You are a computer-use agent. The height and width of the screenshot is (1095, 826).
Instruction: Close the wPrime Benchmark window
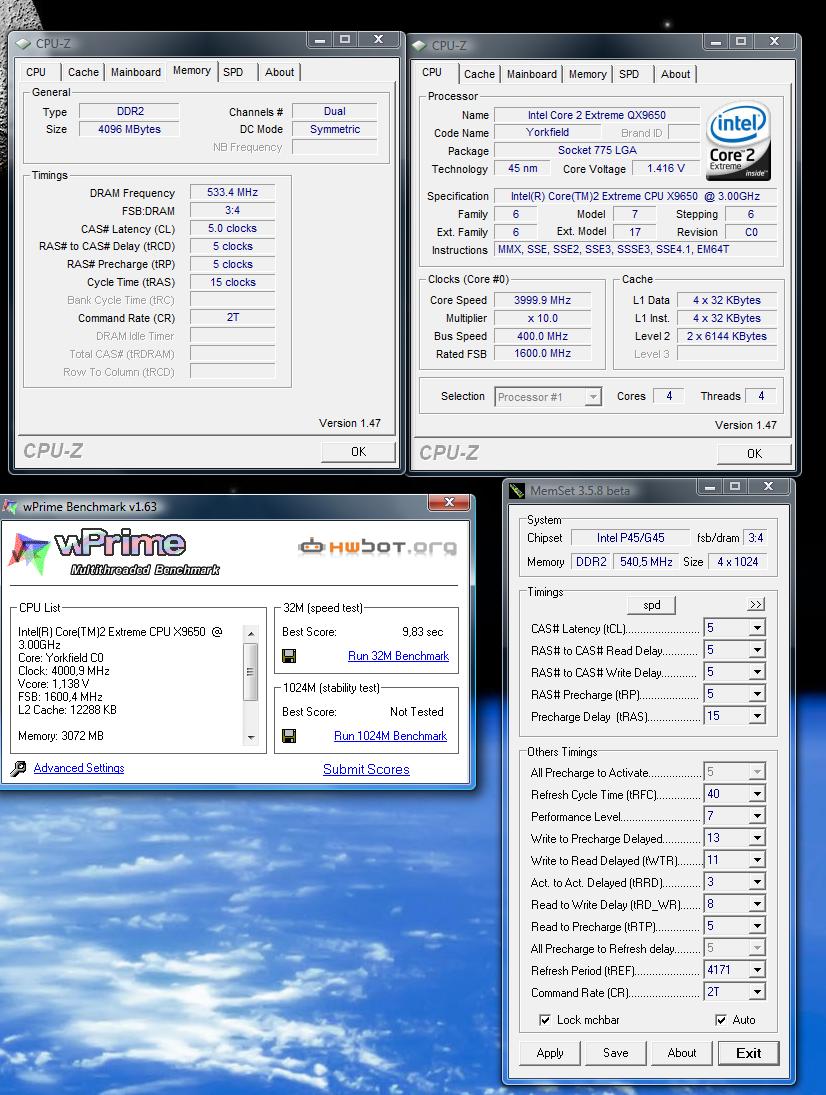(x=449, y=502)
